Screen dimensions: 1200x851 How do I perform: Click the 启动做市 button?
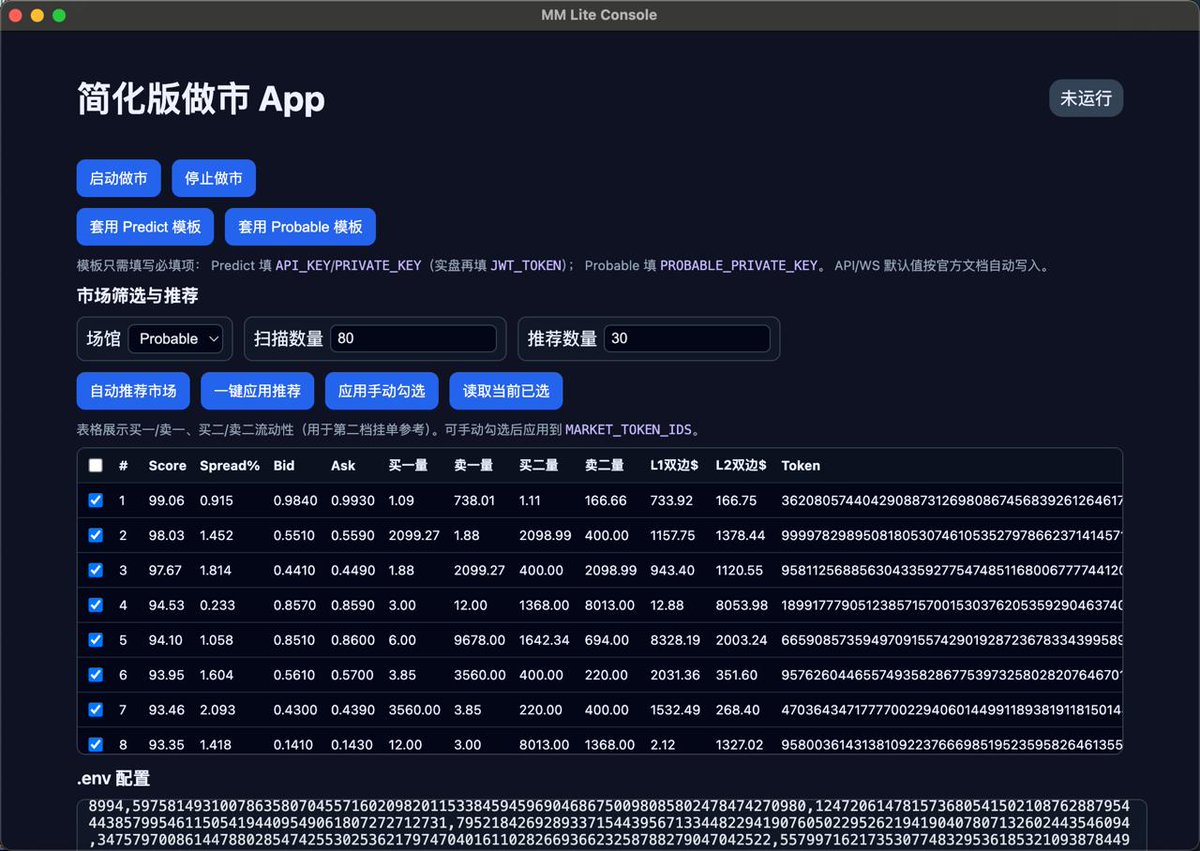point(119,178)
